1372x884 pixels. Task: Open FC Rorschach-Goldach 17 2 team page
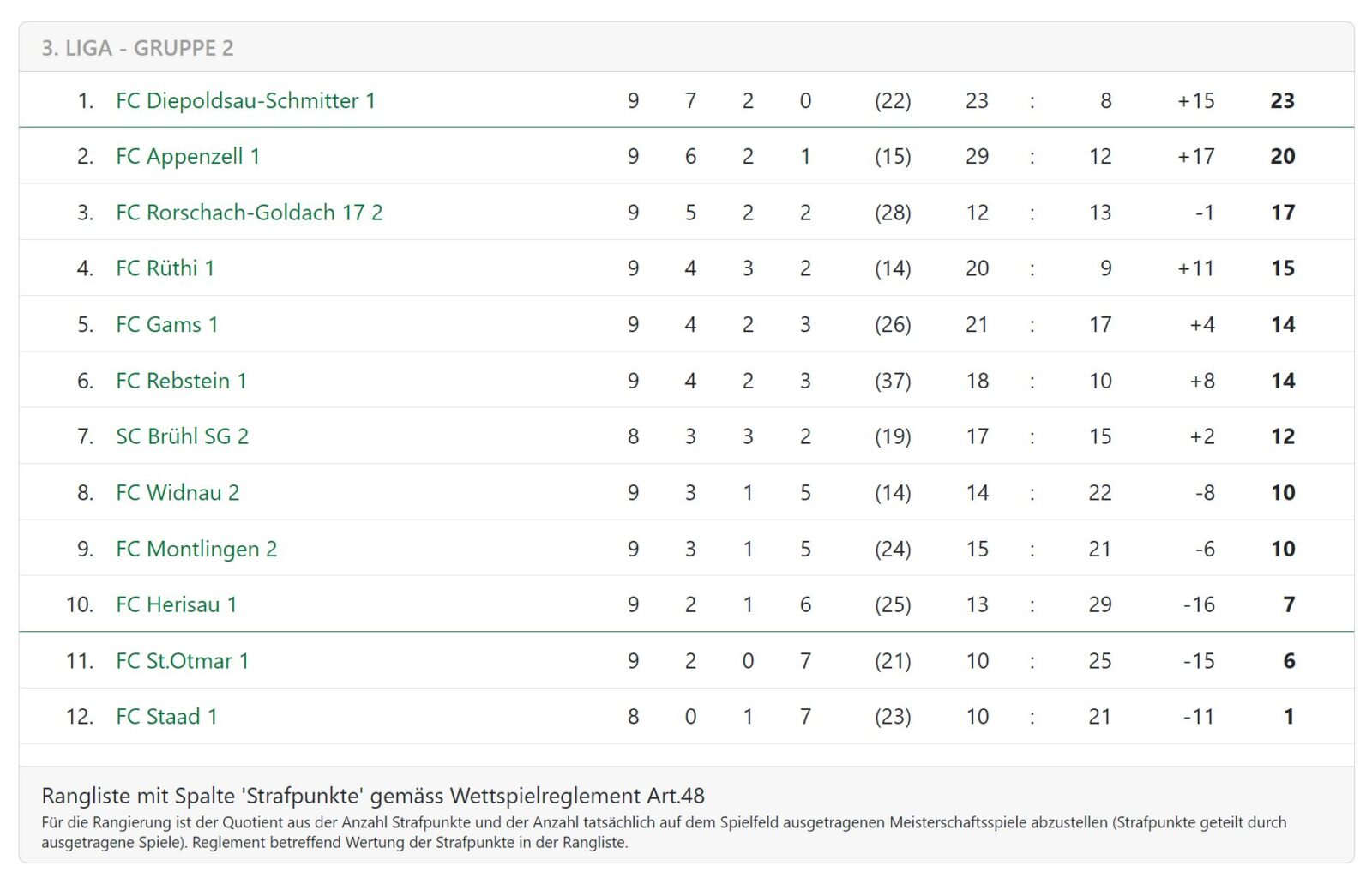tap(249, 213)
